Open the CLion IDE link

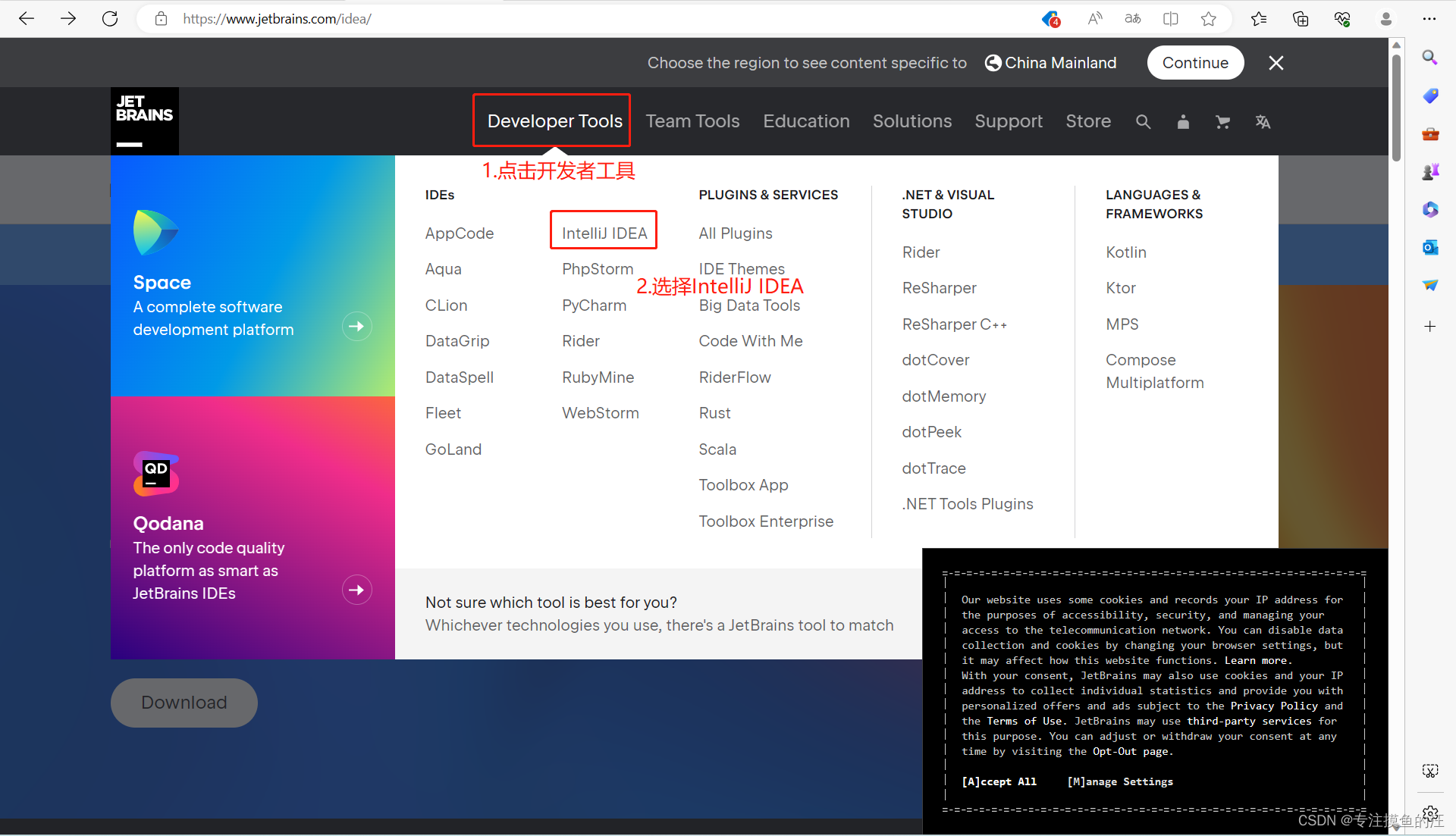point(446,305)
